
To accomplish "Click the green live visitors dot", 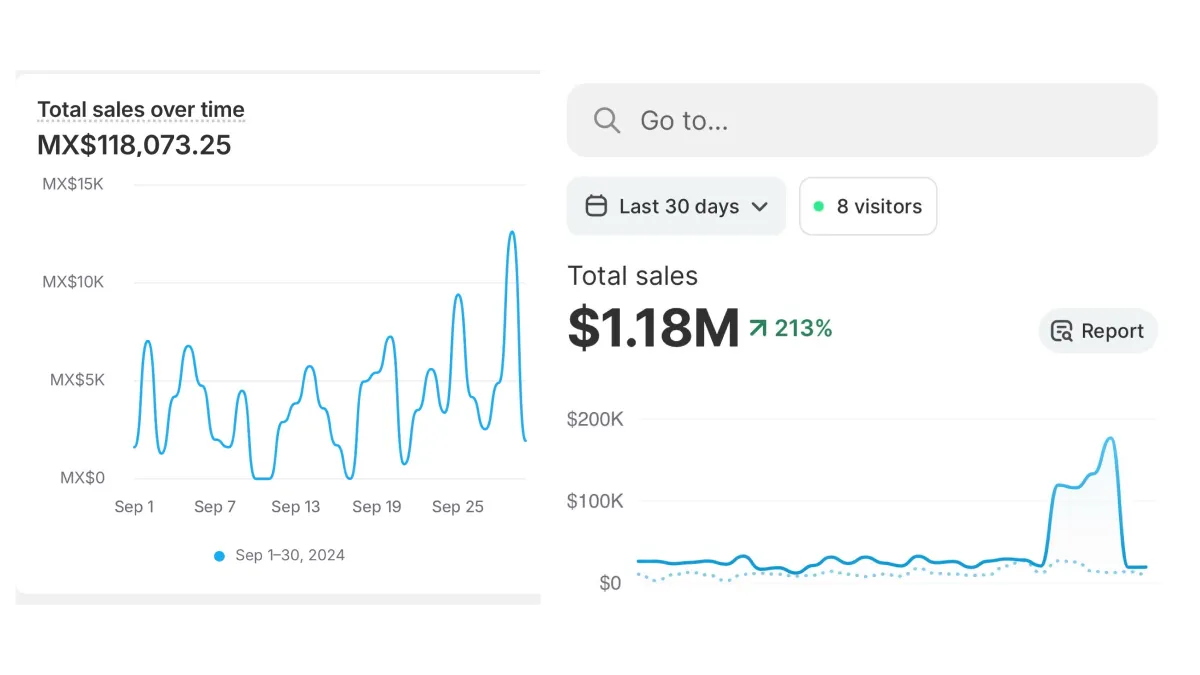I will tap(819, 206).
